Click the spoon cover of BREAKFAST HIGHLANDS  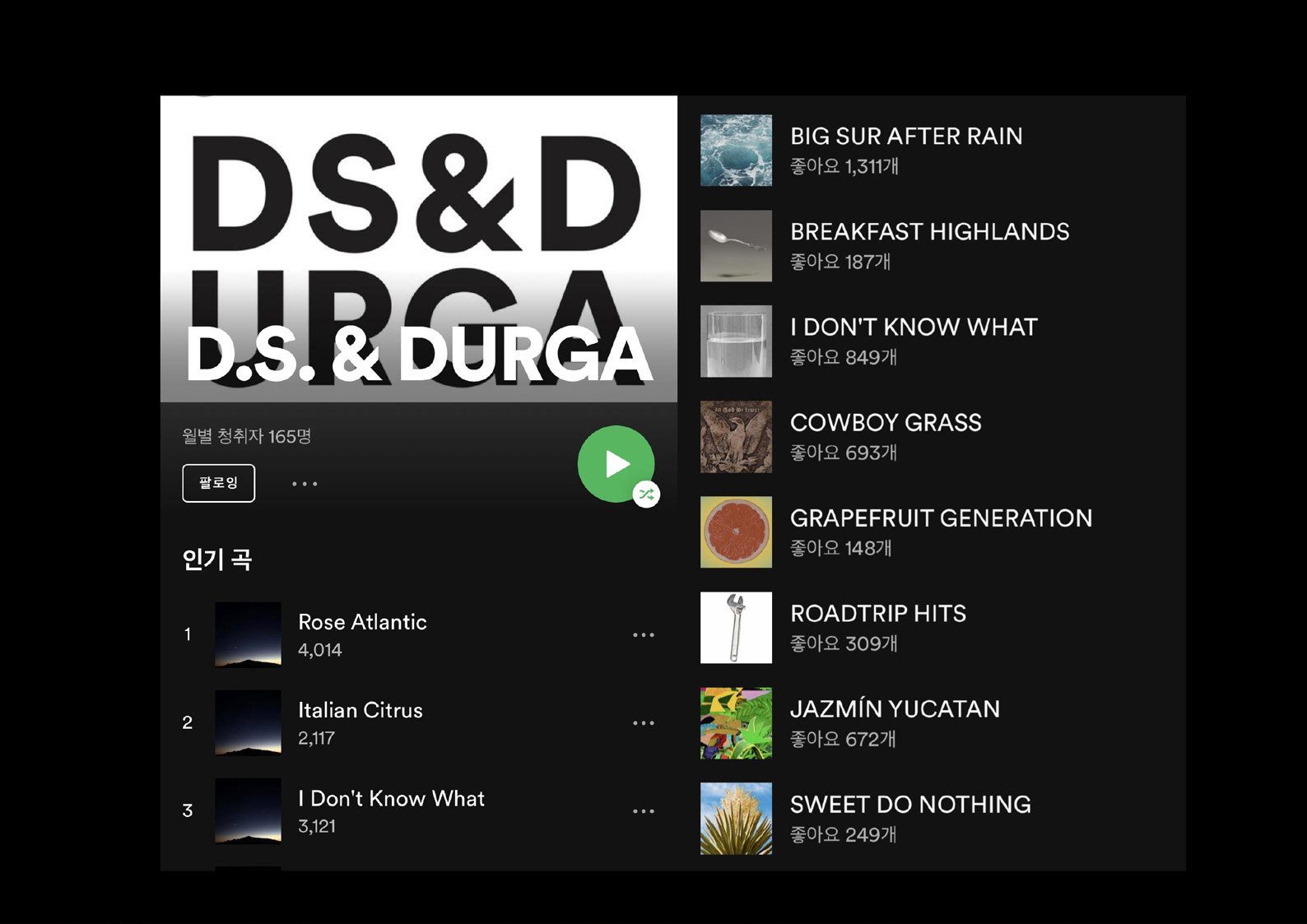(x=736, y=246)
